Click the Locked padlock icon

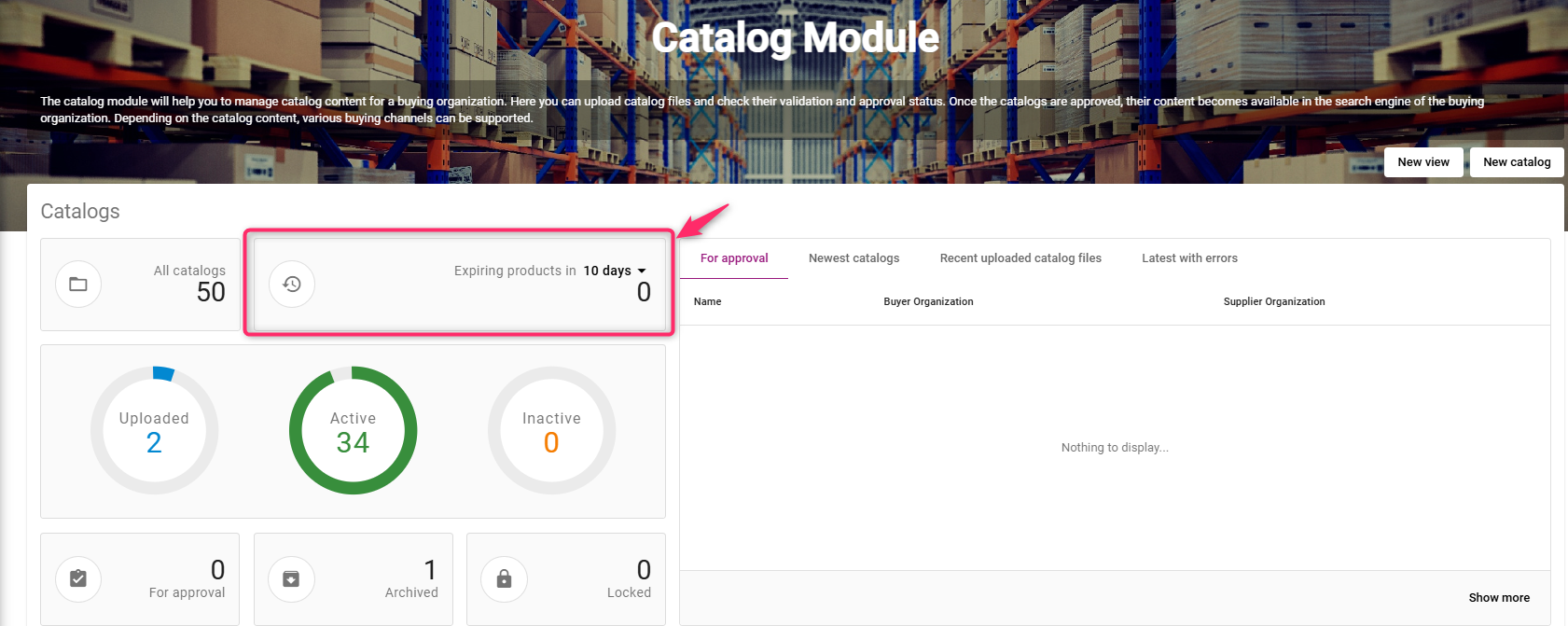pos(504,579)
